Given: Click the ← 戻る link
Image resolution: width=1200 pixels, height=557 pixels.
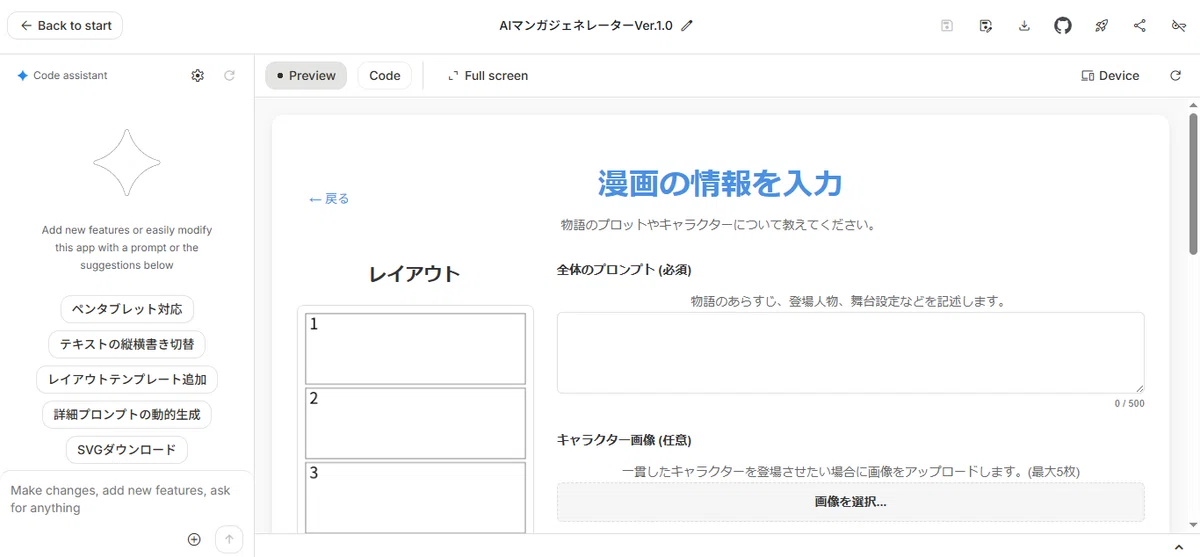Looking at the screenshot, I should coord(329,199).
